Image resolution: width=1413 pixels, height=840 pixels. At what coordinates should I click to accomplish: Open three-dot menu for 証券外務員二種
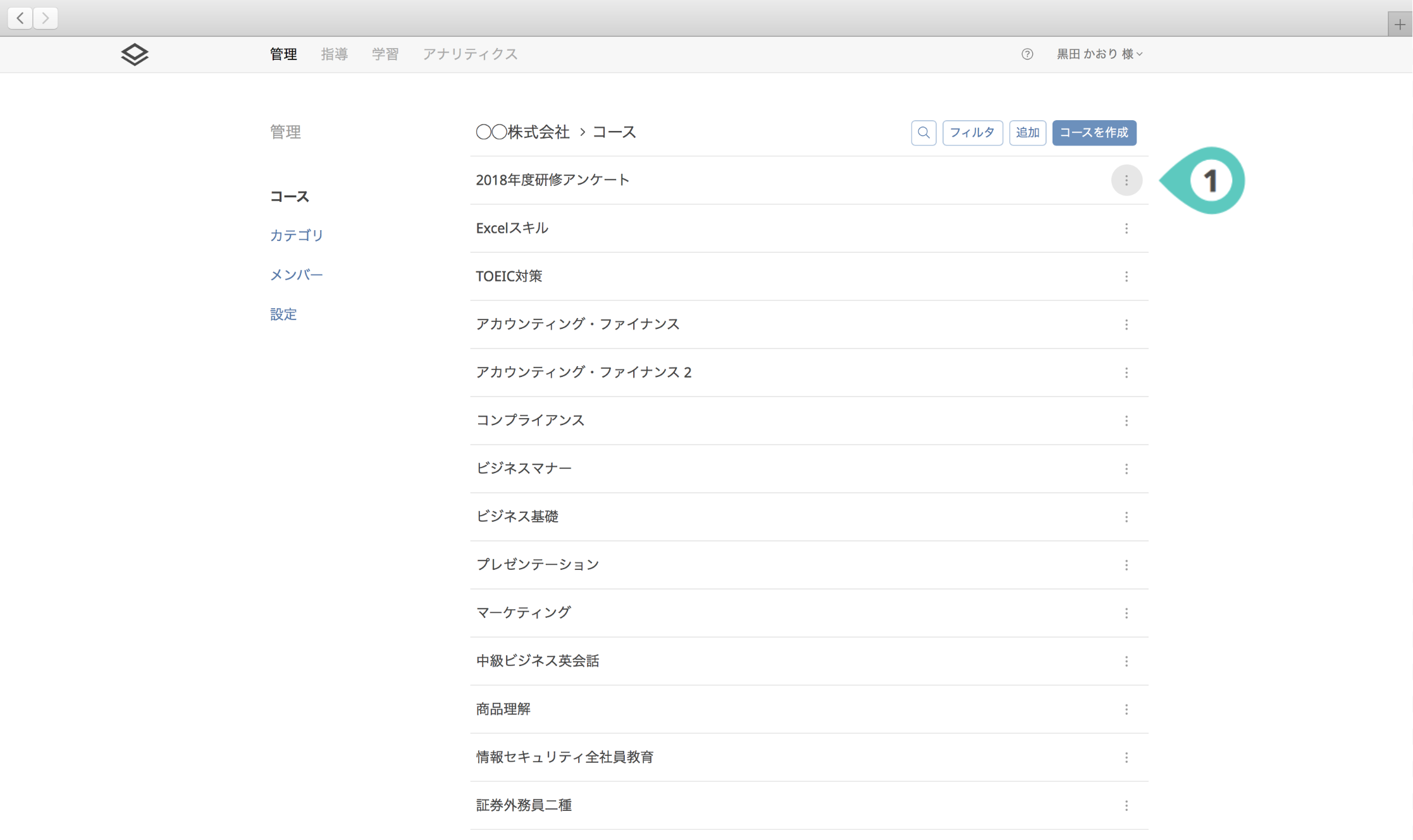coord(1126,805)
